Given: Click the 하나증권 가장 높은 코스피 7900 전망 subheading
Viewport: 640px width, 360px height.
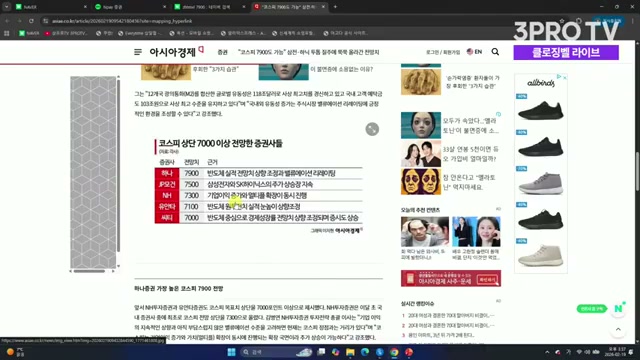Looking at the screenshot, I should [x=179, y=289].
